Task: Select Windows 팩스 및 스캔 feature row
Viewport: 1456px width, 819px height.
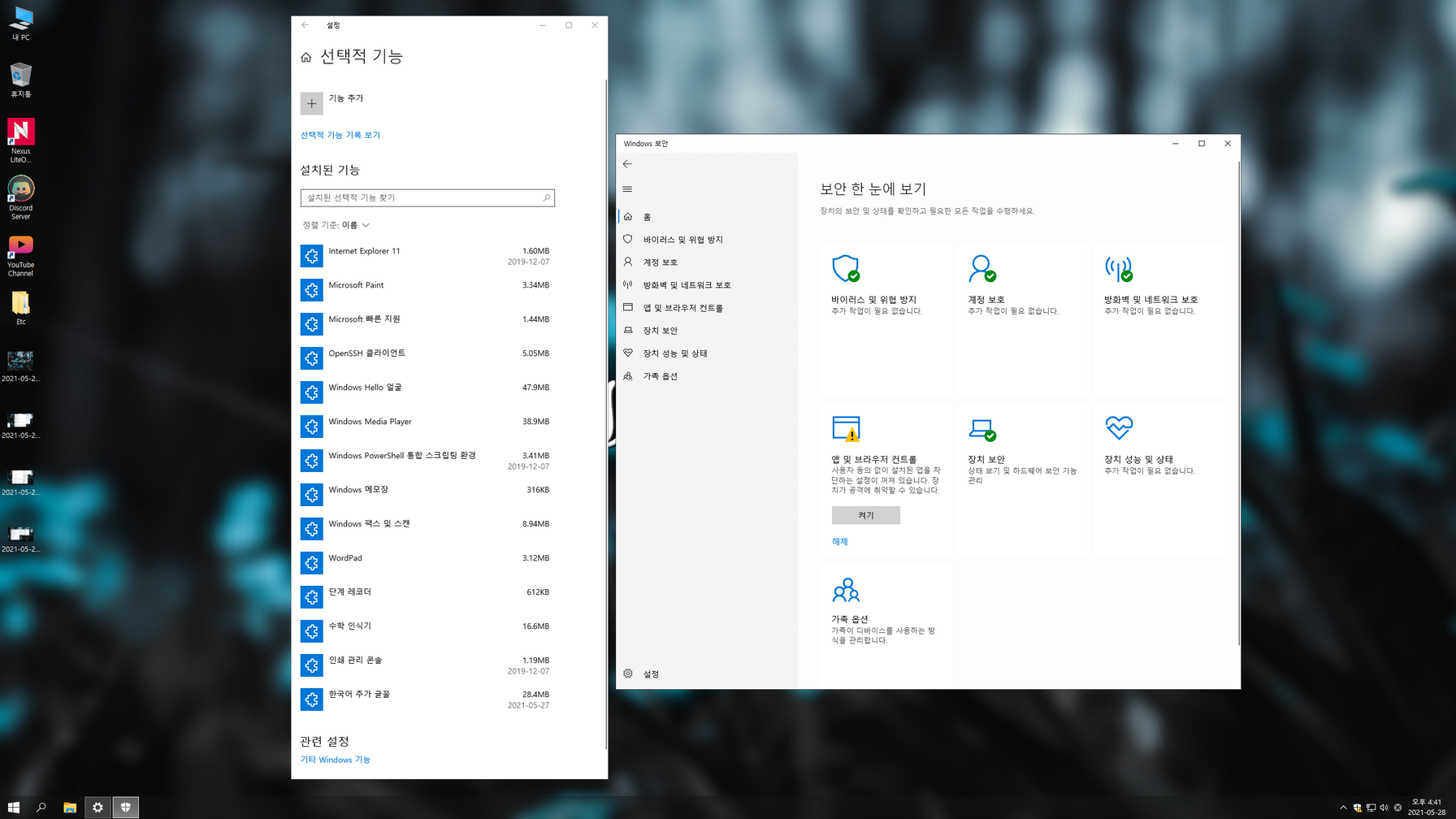Action: [427, 529]
